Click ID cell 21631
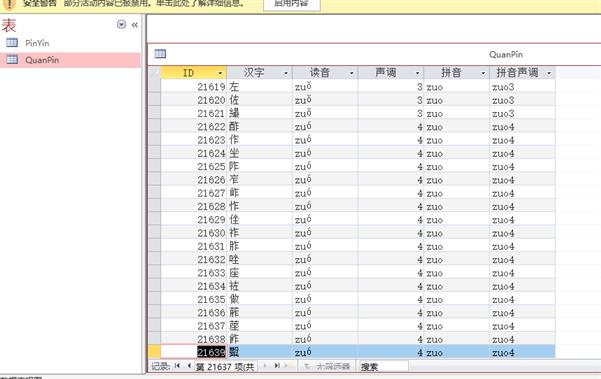The image size is (601, 379). tap(194, 246)
